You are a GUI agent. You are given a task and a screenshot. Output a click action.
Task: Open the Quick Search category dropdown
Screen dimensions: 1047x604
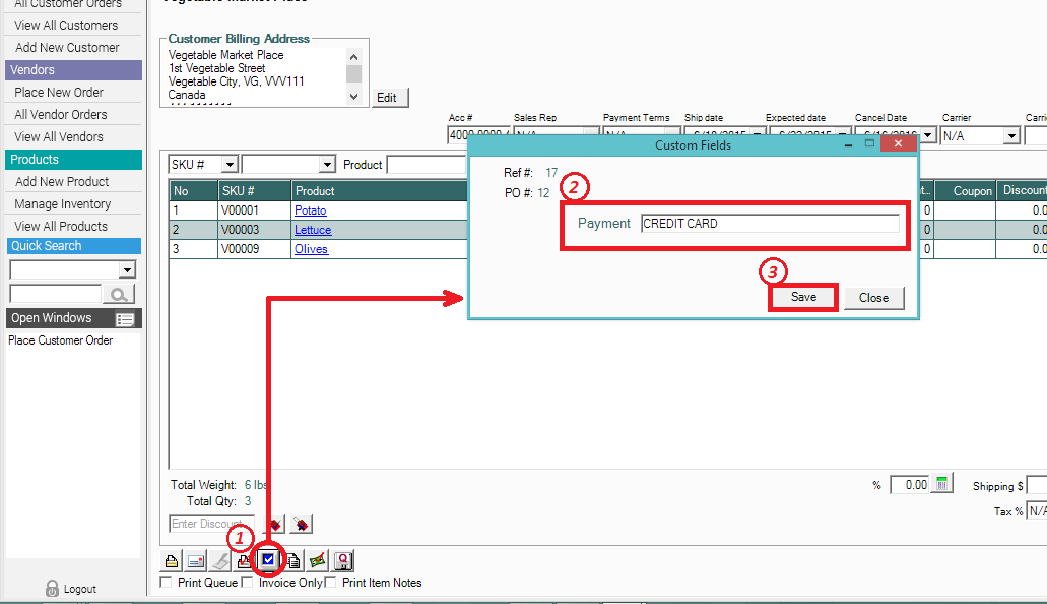point(126,270)
